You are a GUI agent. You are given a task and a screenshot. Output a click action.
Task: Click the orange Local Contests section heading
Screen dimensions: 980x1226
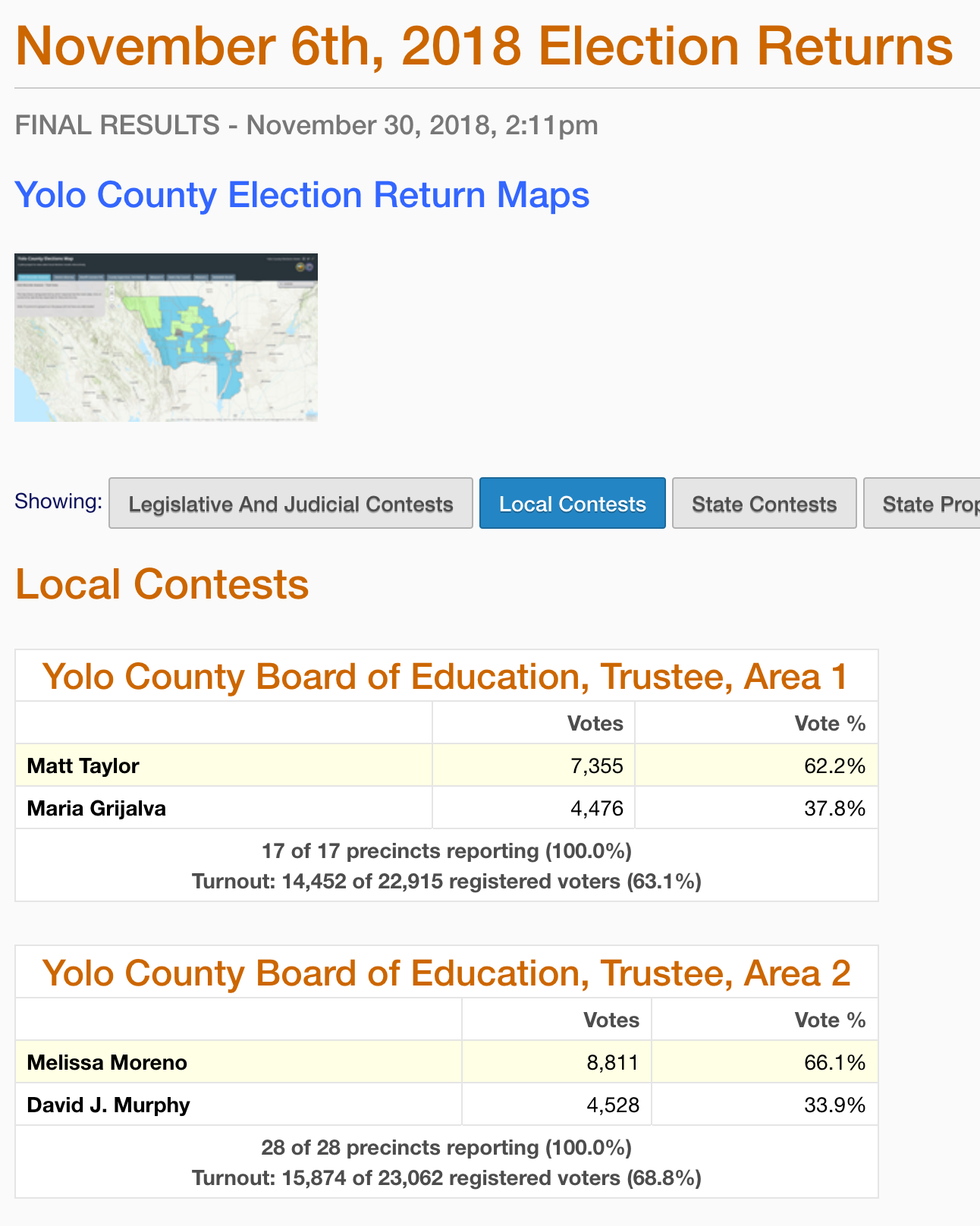(162, 585)
